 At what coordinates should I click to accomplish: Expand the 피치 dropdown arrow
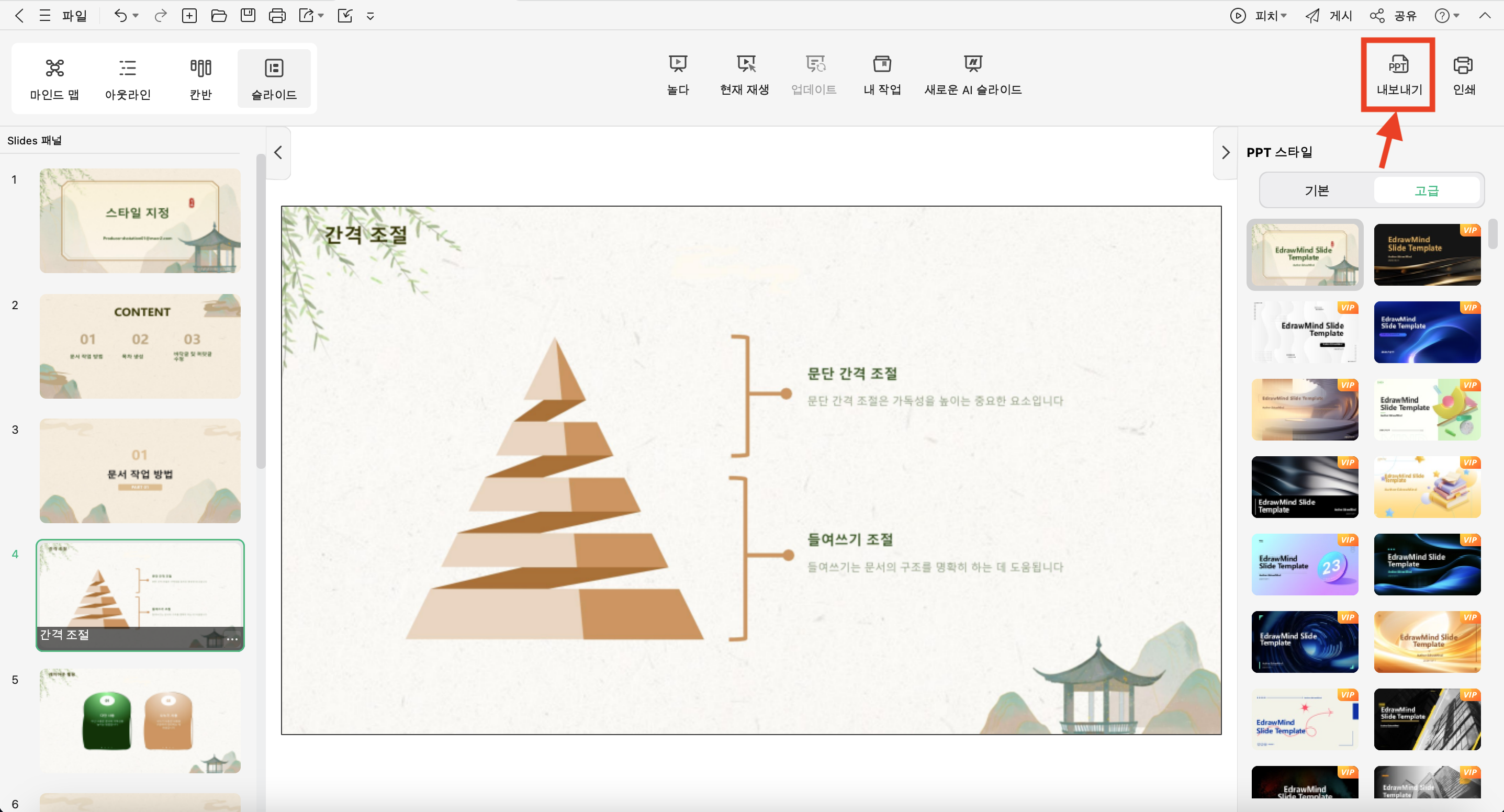pos(1284,16)
